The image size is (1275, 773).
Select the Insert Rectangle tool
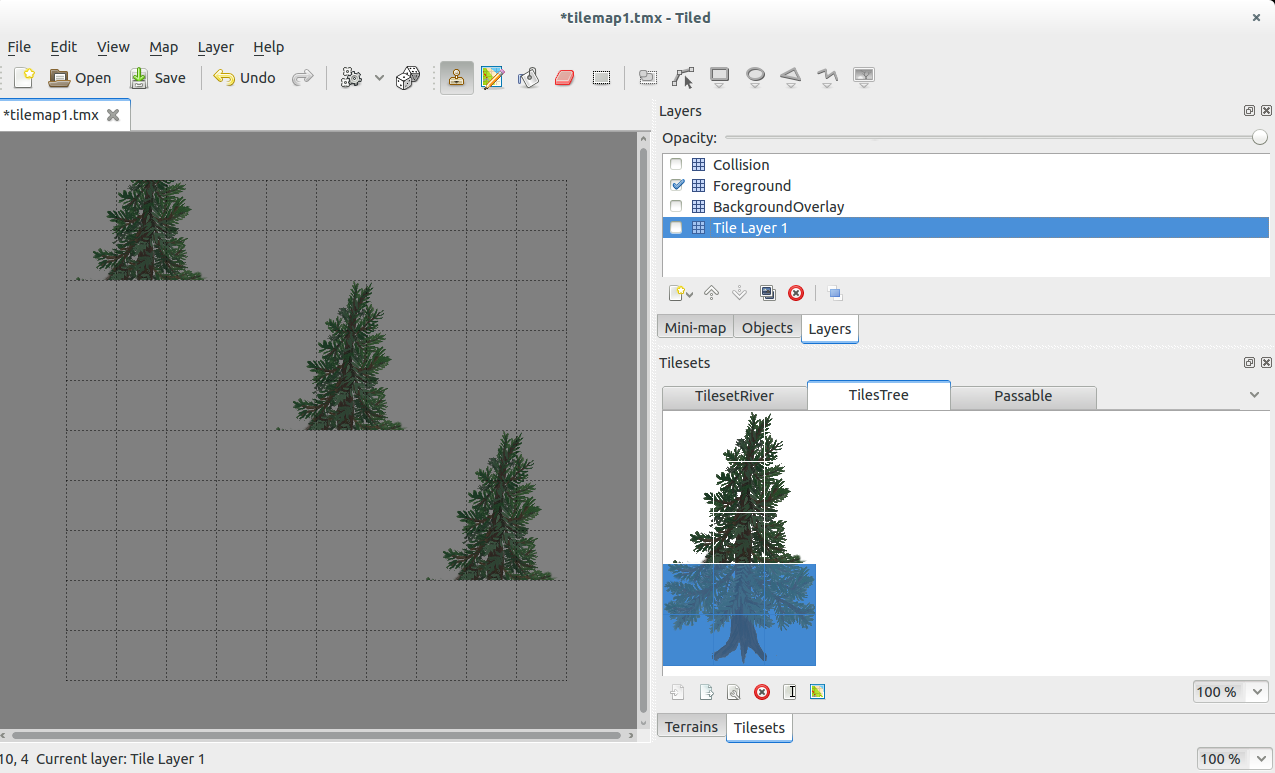point(719,77)
